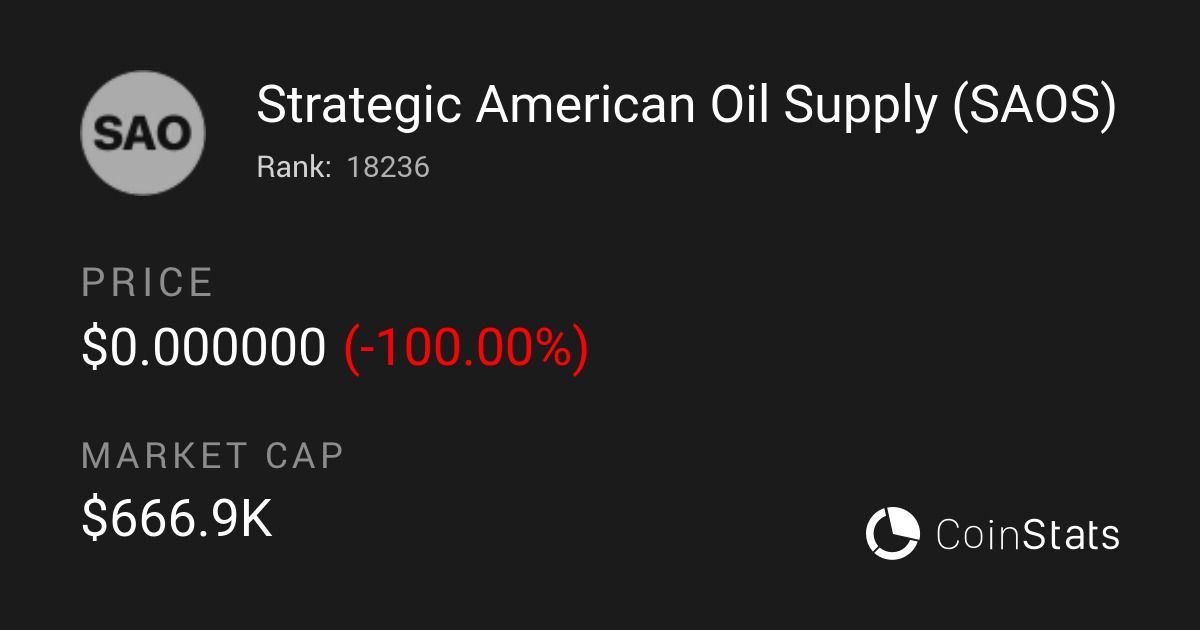Select the rank number 18236

[388, 167]
